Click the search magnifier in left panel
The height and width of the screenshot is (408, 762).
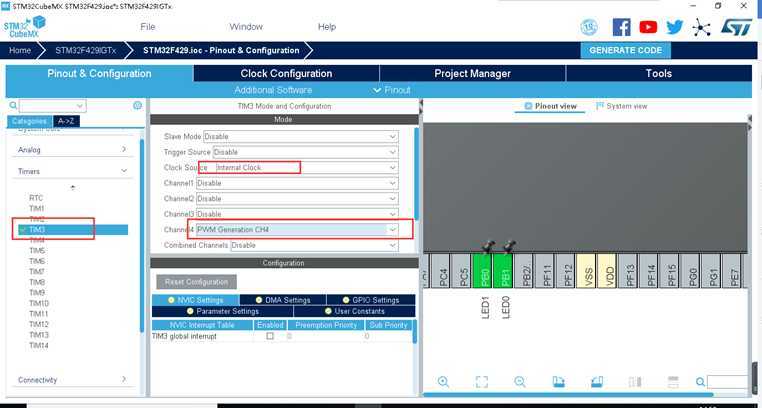[14, 105]
